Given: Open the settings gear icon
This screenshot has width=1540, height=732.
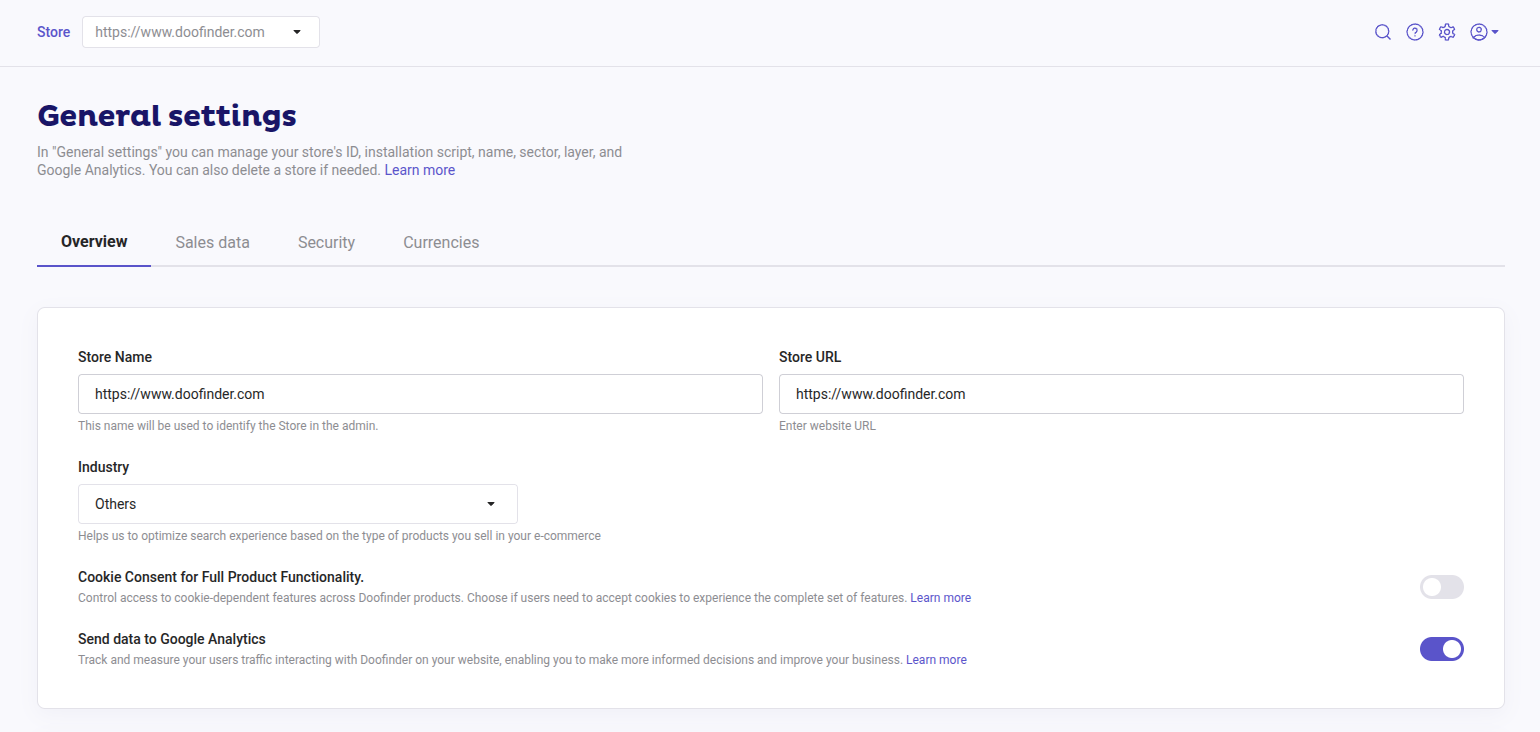Looking at the screenshot, I should (1447, 31).
